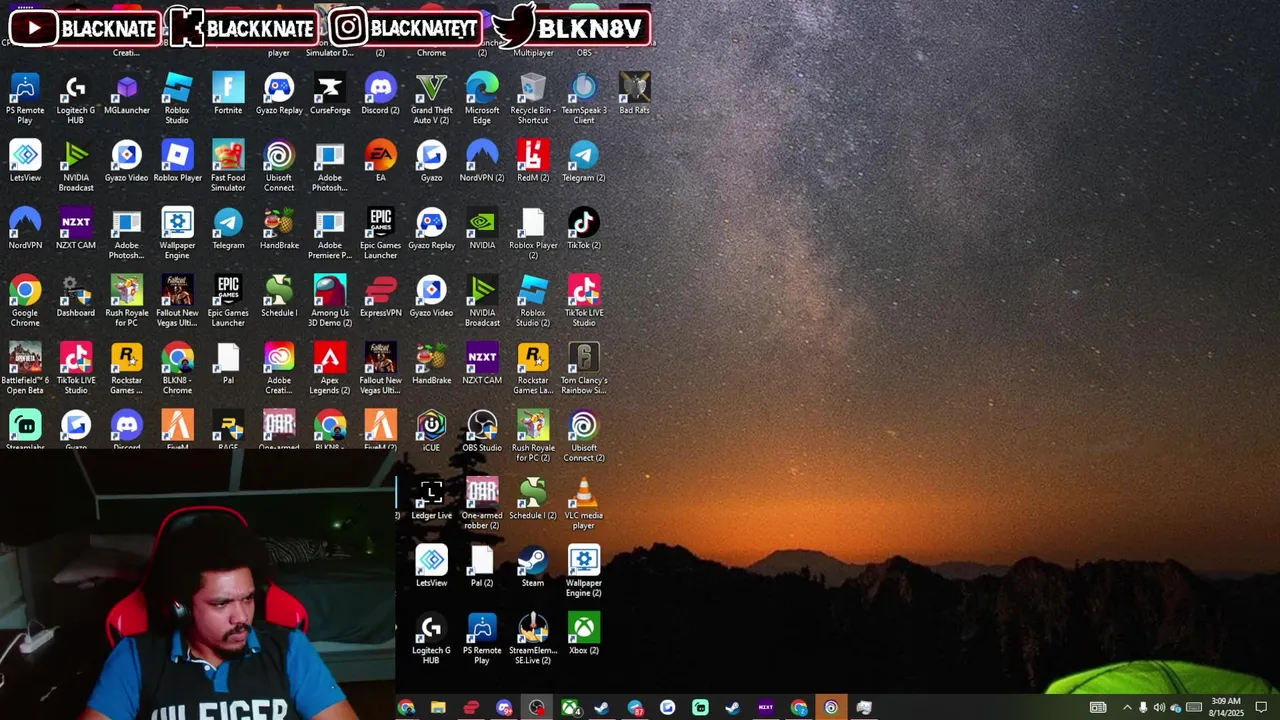Switch to Ubisoft Connect in the taskbar
1280x720 pixels.
(831, 708)
